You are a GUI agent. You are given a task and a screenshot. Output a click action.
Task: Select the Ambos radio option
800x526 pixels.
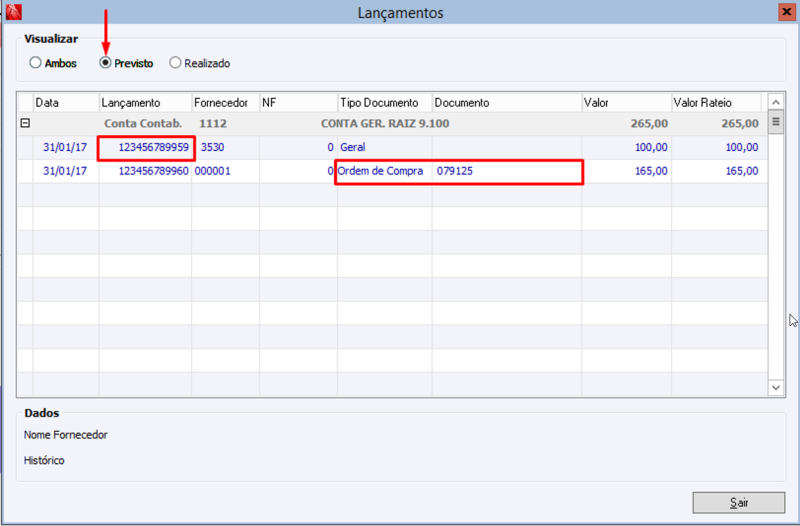[53, 63]
